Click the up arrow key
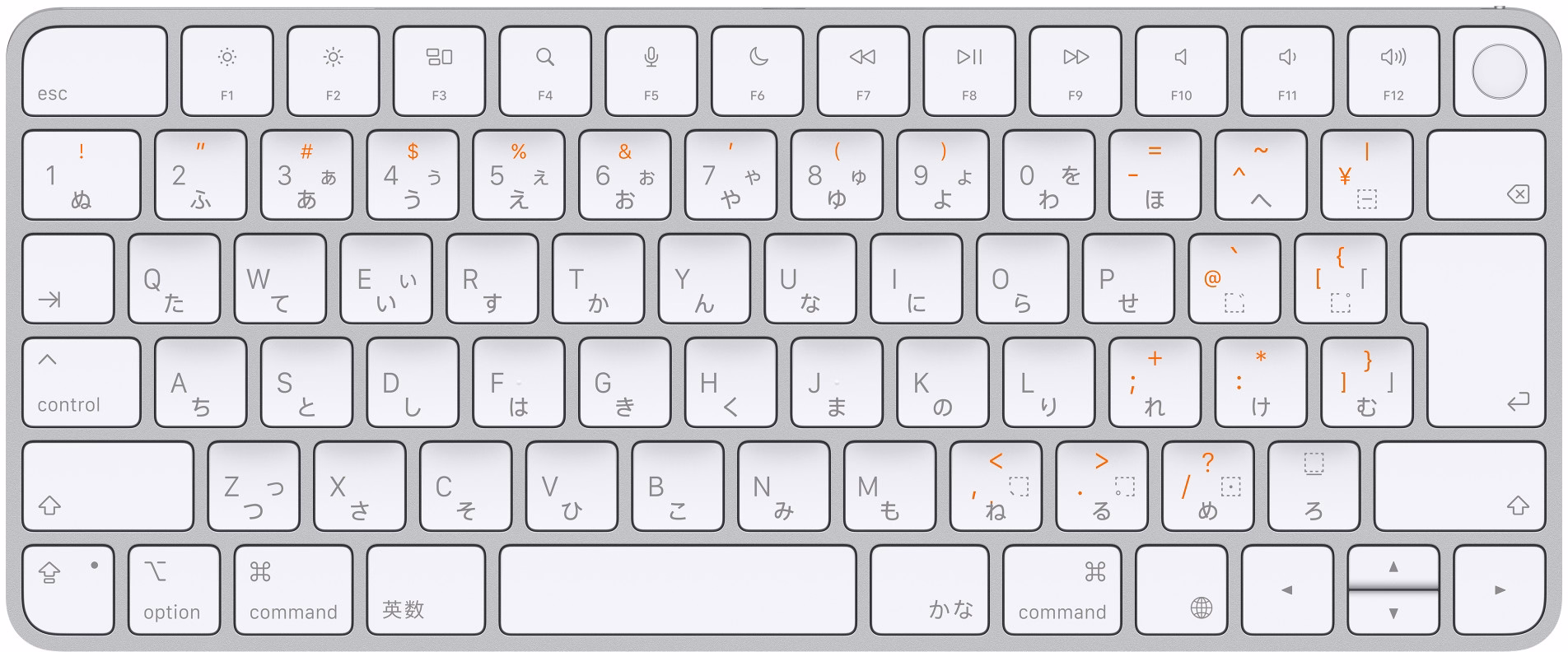1568x652 pixels. [x=1393, y=566]
